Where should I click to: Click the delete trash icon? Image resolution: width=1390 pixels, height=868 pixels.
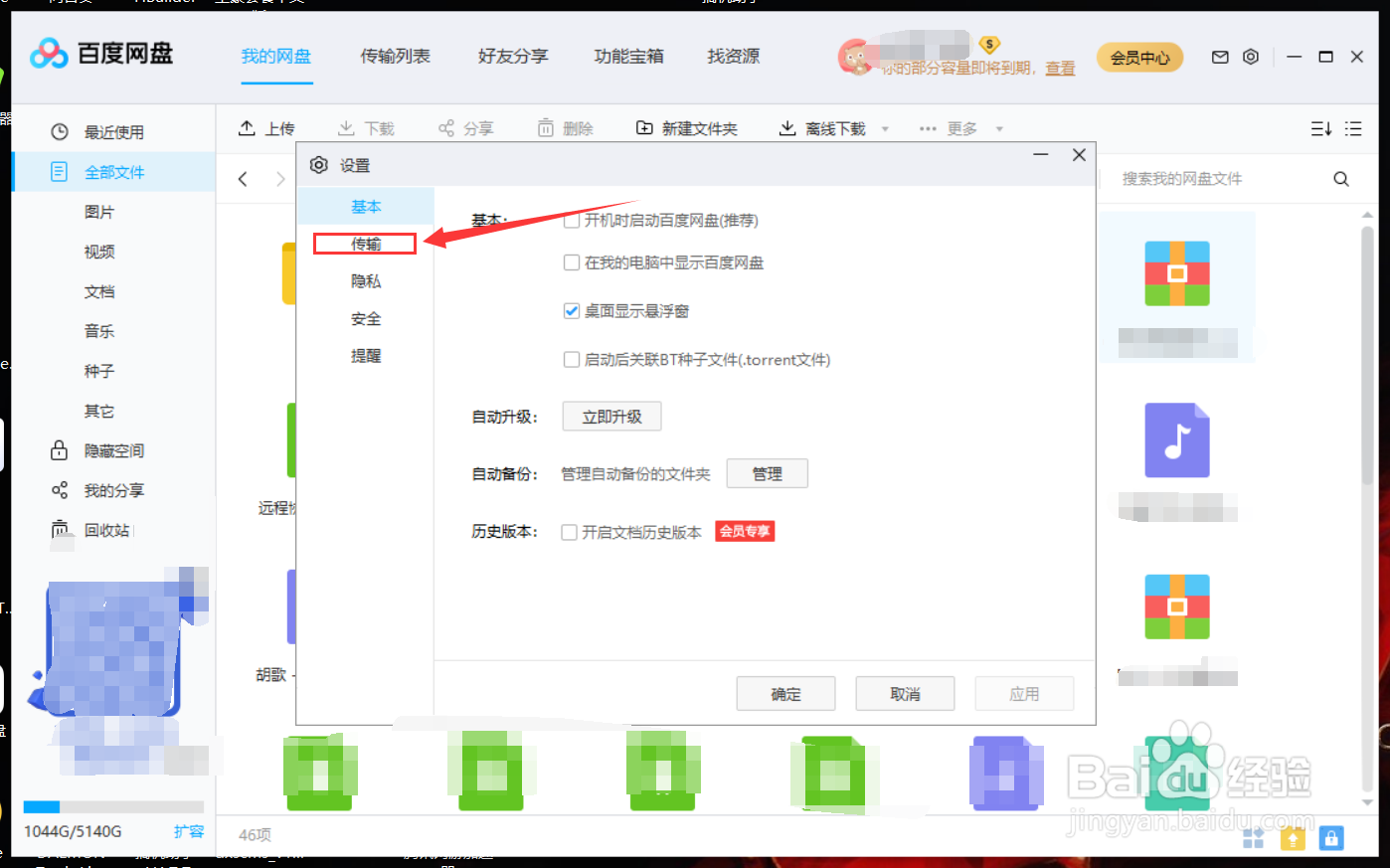pyautogui.click(x=546, y=128)
